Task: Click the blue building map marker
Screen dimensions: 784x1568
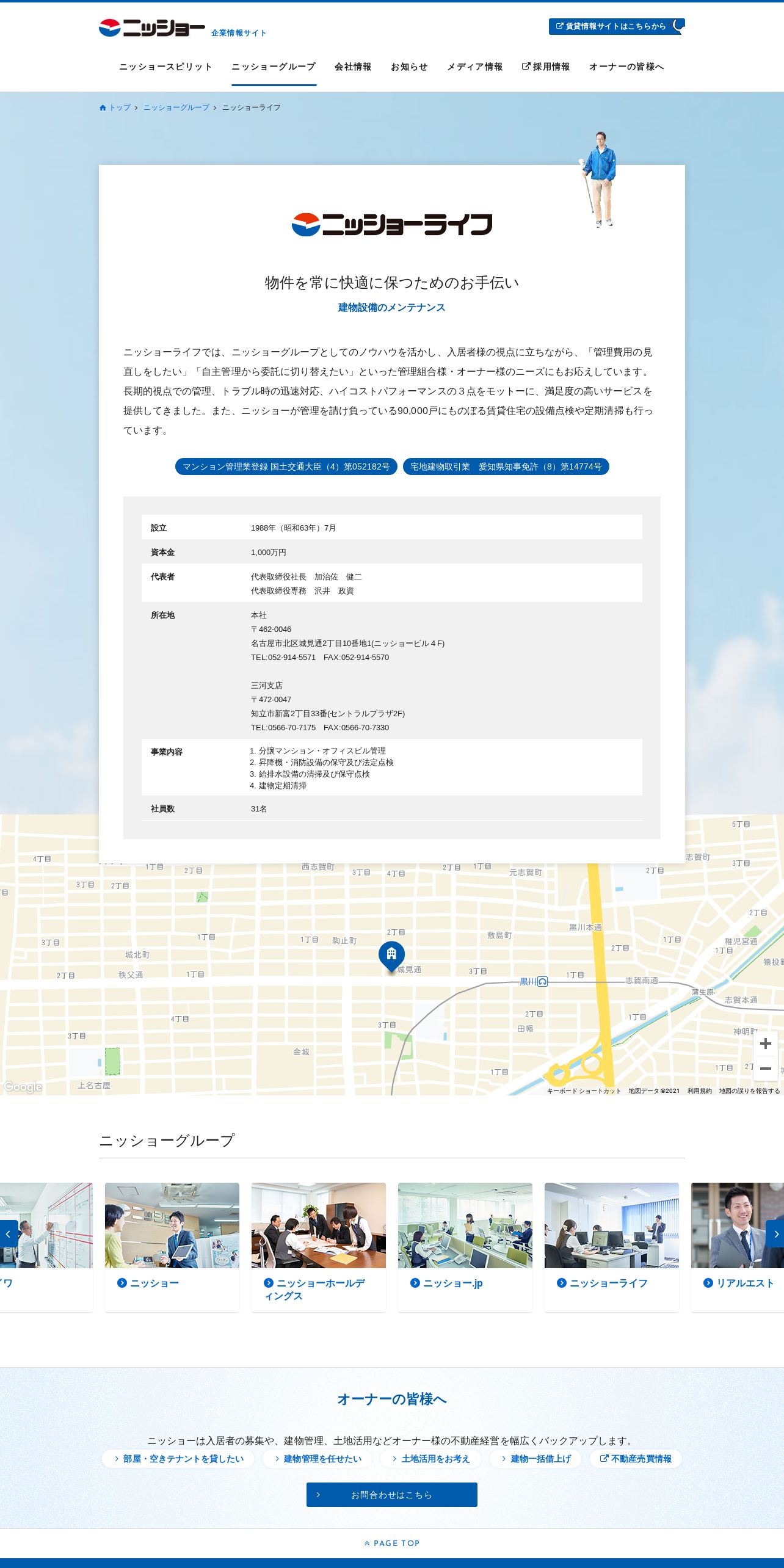Action: point(391,956)
